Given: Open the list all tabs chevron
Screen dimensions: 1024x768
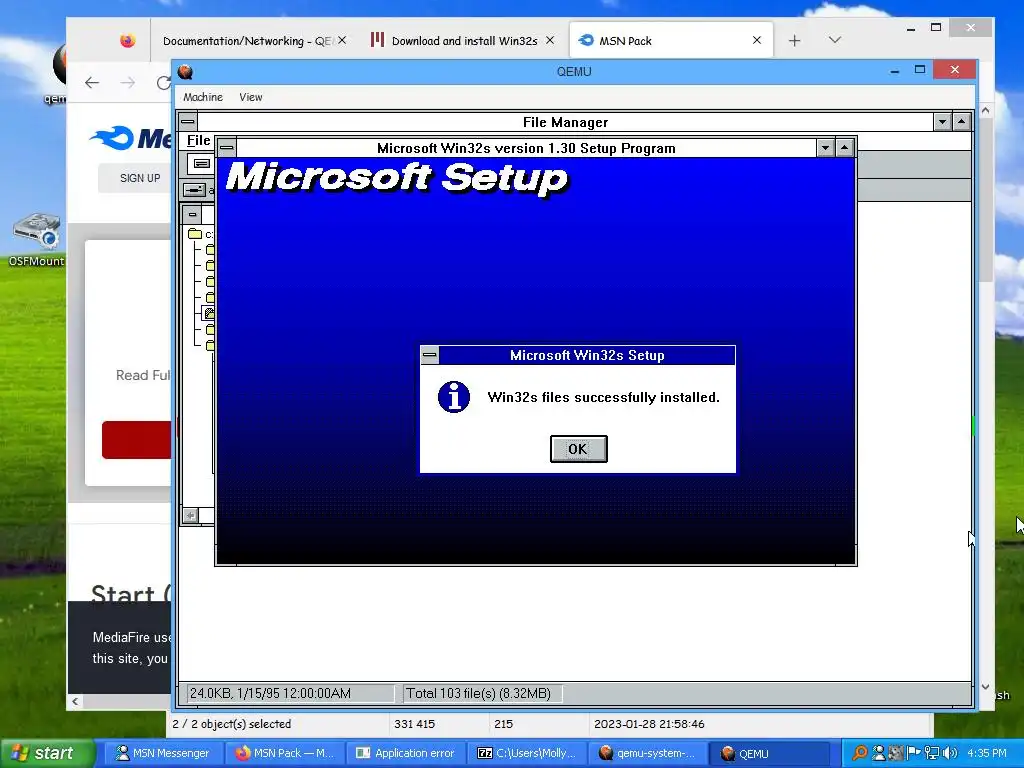Looking at the screenshot, I should (x=834, y=40).
